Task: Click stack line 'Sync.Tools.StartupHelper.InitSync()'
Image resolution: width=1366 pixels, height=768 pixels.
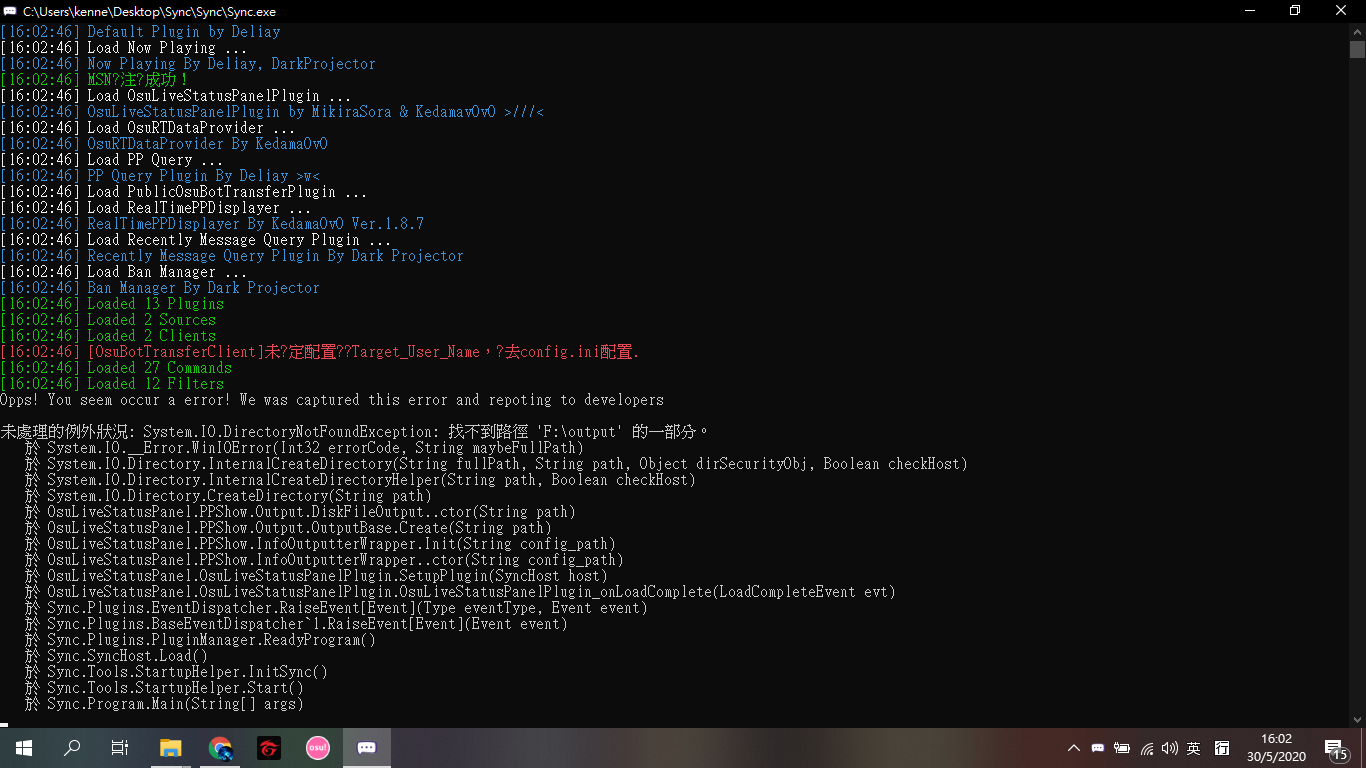Action: (x=176, y=672)
